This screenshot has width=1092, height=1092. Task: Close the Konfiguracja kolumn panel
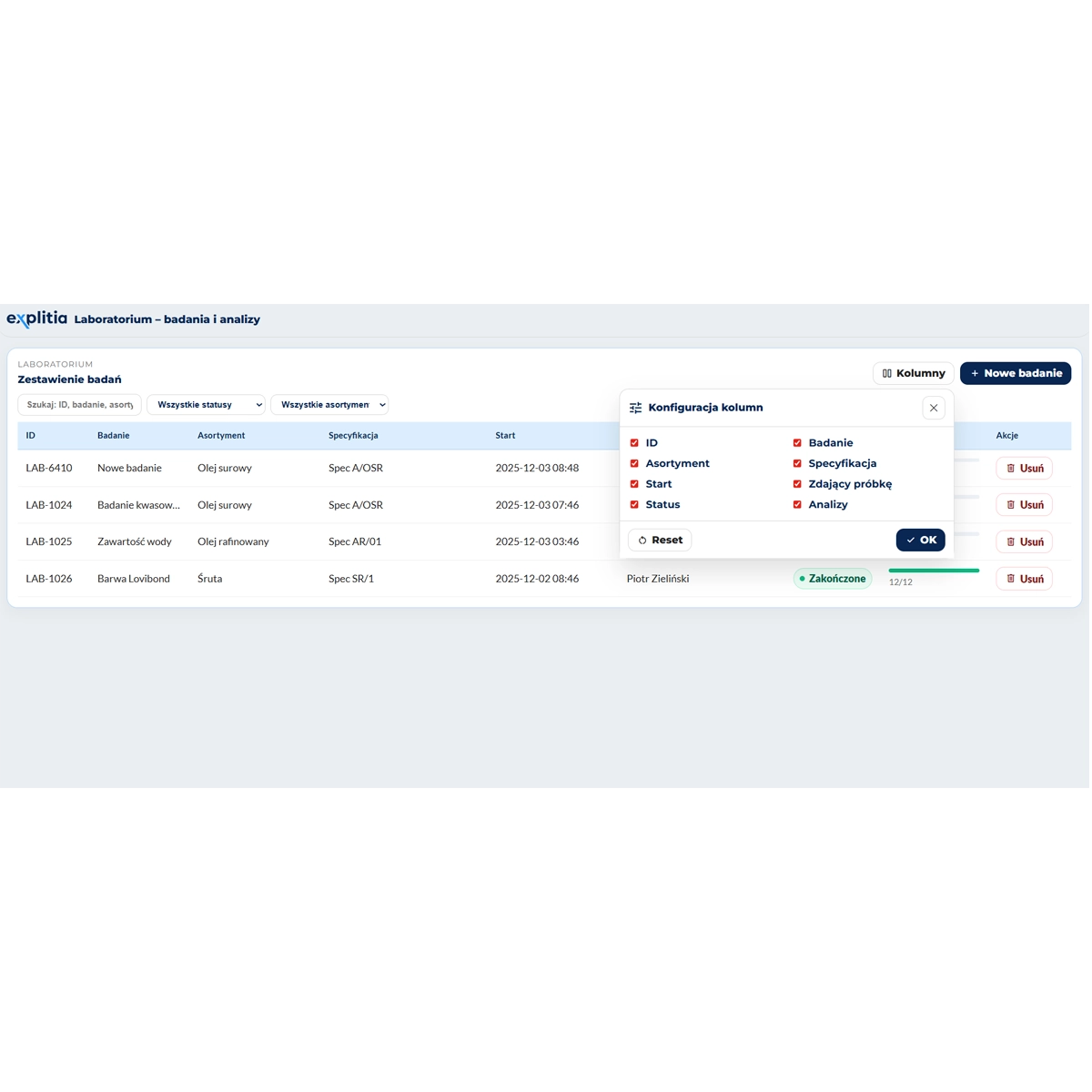(934, 408)
